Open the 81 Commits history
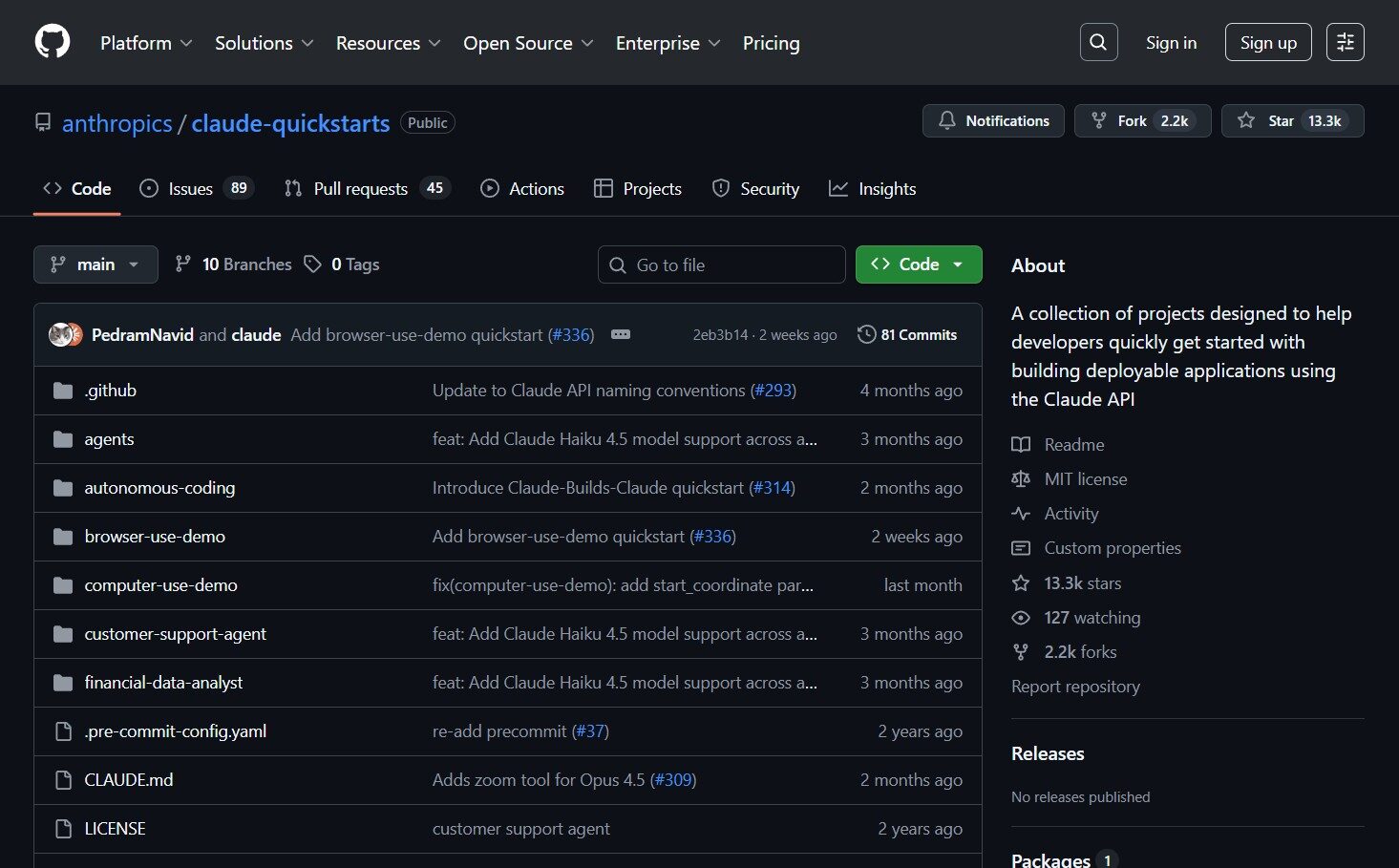Viewport: 1399px width, 868px height. (x=907, y=335)
